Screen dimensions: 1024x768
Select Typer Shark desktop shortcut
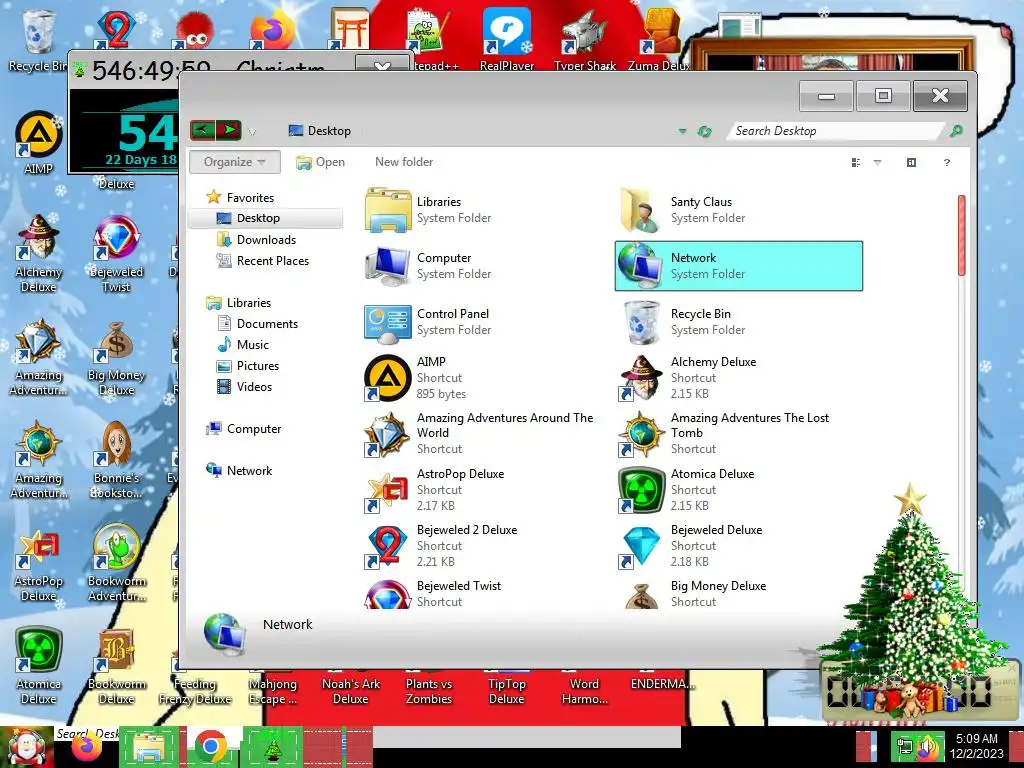coord(584,39)
